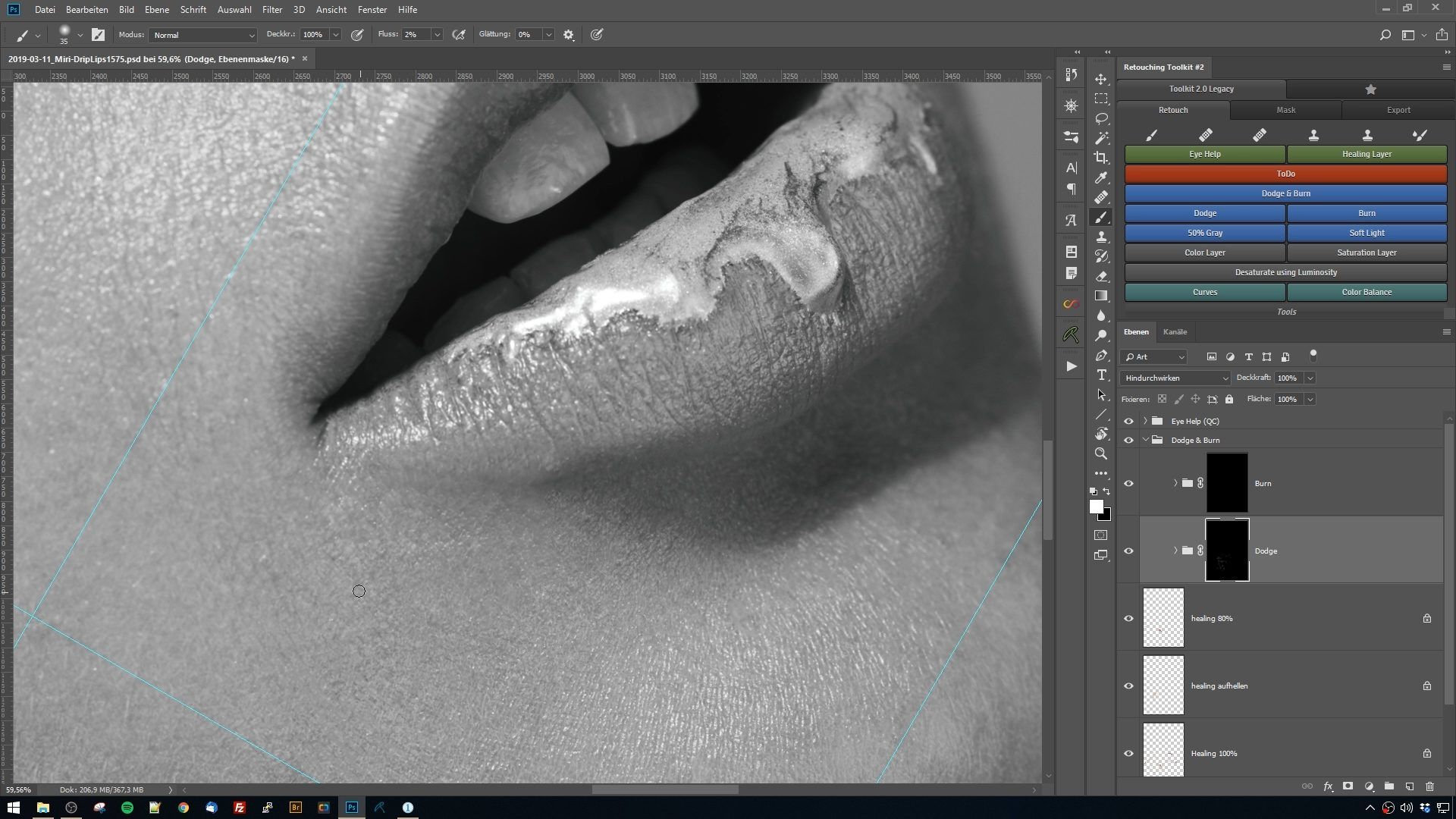Select the Lasso tool icon
The height and width of the screenshot is (819, 1456).
click(1102, 118)
